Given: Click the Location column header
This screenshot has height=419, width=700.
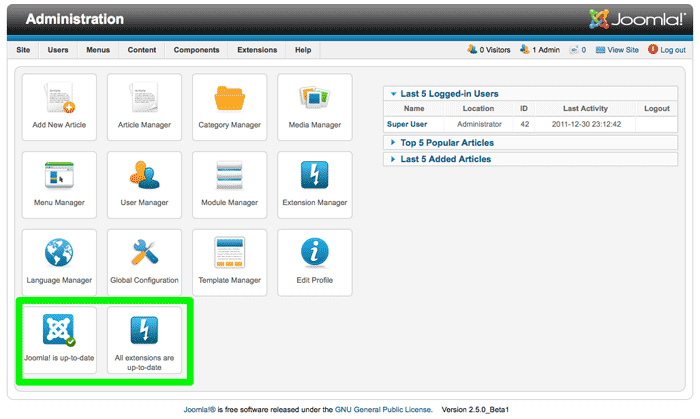Looking at the screenshot, I should (x=478, y=108).
